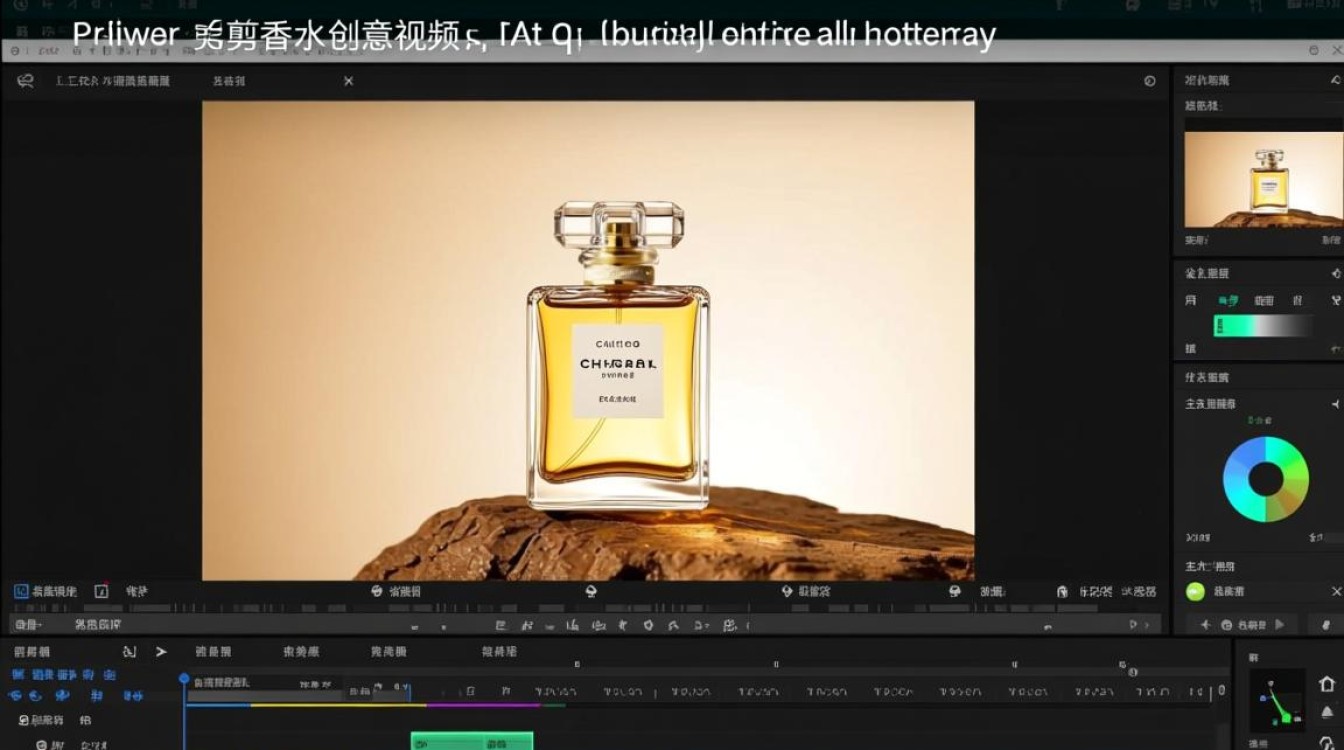The width and height of the screenshot is (1344, 750).
Task: Click the headphone icon at bottom-right corner
Action: pyautogui.click(x=1326, y=743)
